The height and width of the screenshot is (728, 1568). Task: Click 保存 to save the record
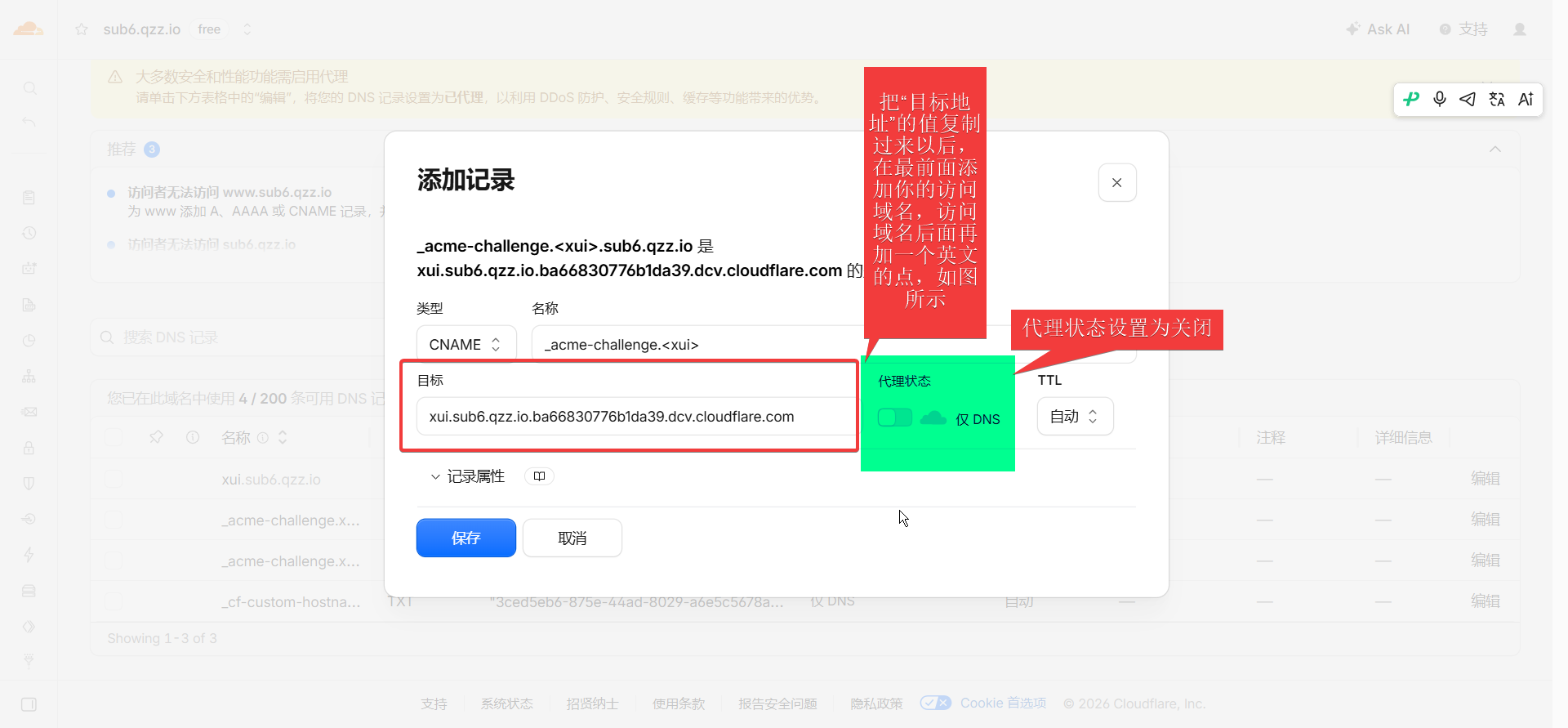pos(466,538)
